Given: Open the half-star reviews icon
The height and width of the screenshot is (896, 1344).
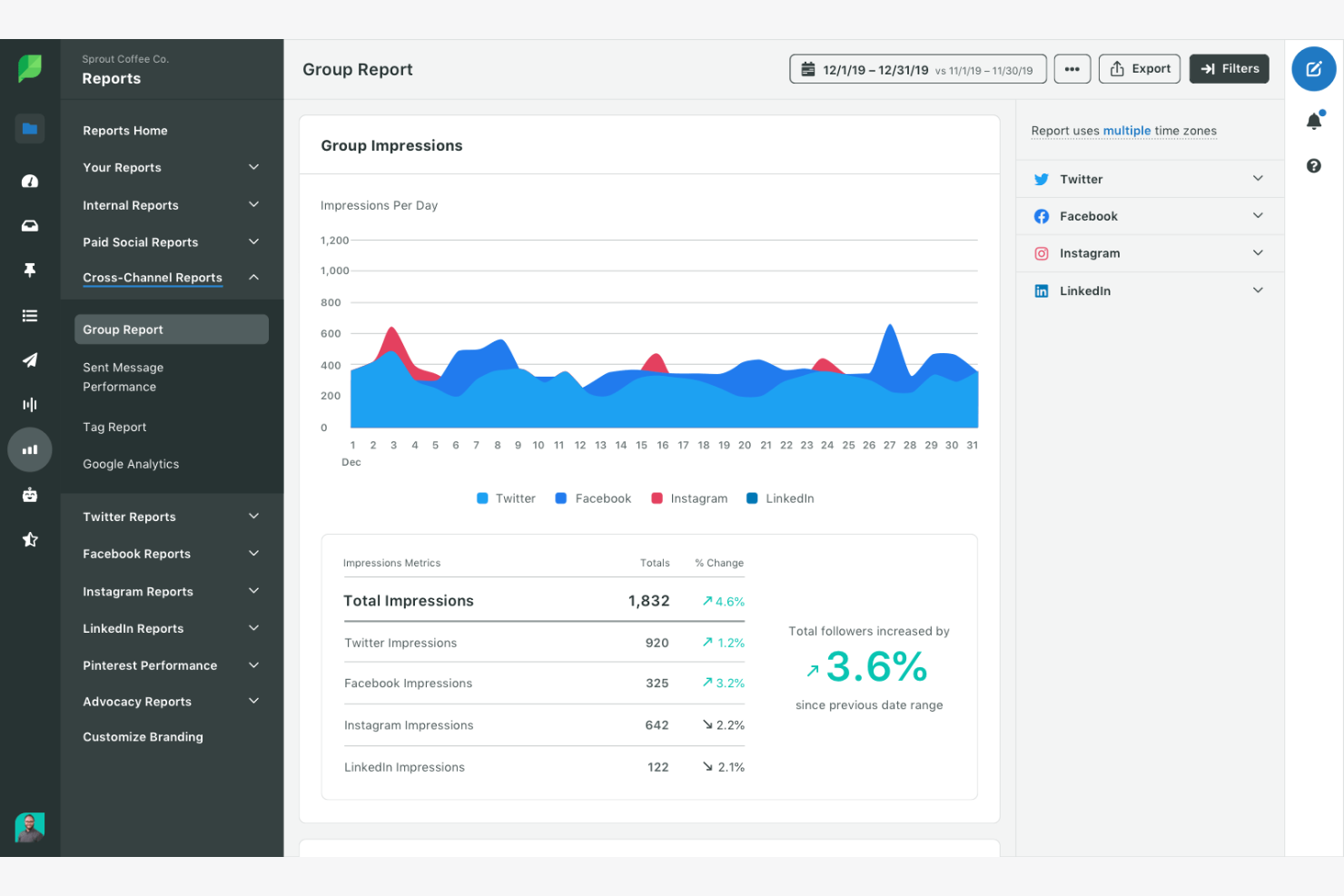Looking at the screenshot, I should point(30,539).
